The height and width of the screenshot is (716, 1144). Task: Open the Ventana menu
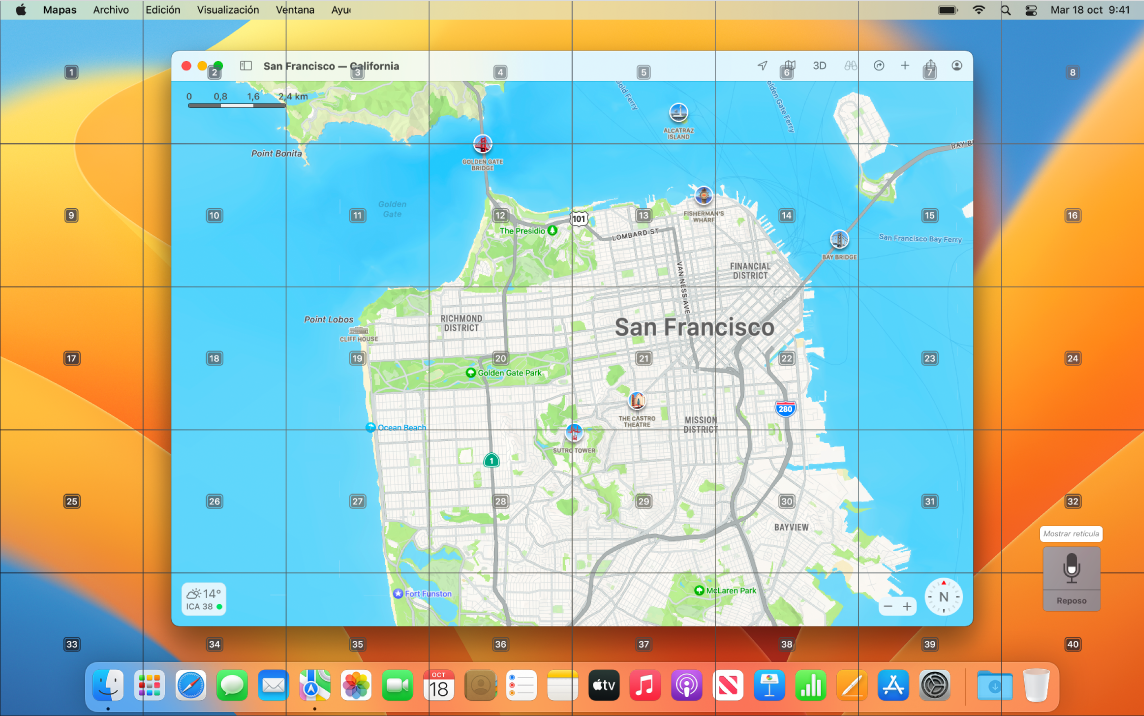pos(294,9)
